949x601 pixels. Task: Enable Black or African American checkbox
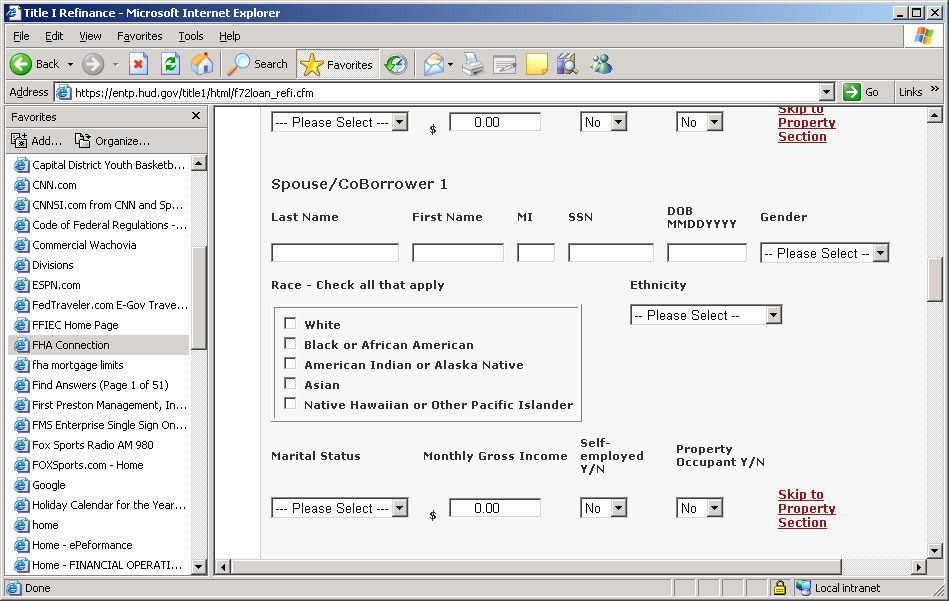290,344
